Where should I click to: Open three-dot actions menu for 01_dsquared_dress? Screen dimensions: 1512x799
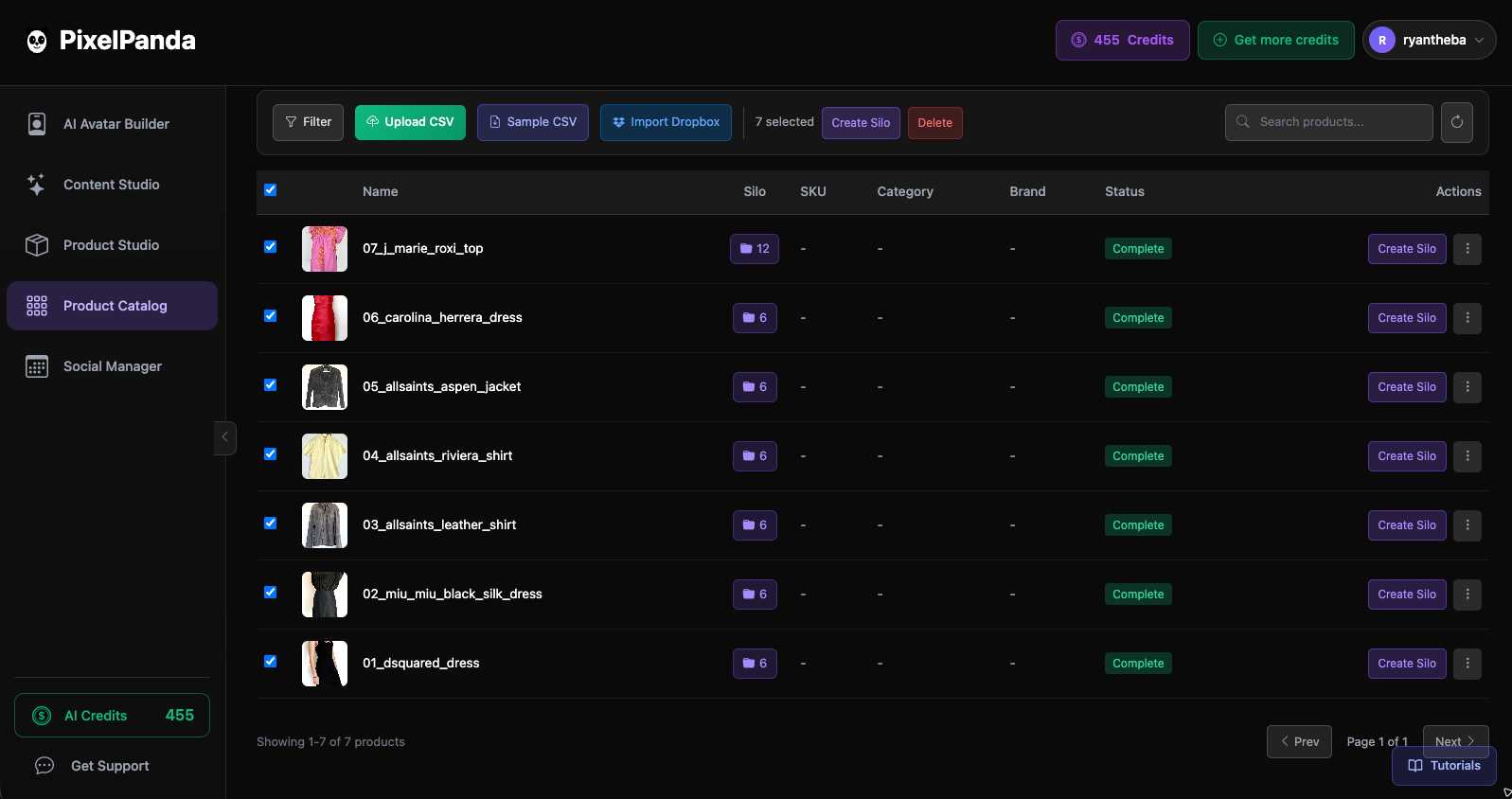(x=1467, y=664)
